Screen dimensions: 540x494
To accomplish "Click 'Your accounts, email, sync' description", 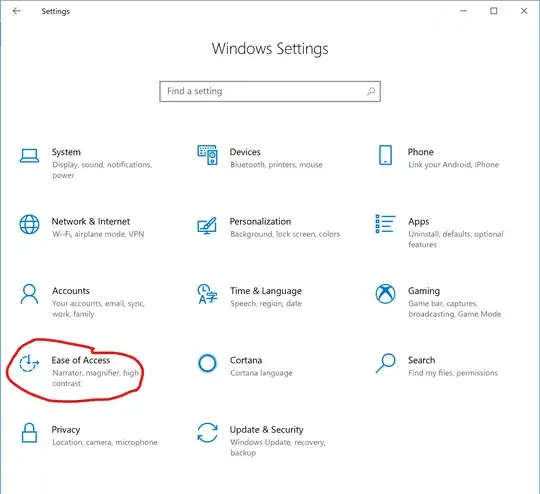I will (x=98, y=309).
